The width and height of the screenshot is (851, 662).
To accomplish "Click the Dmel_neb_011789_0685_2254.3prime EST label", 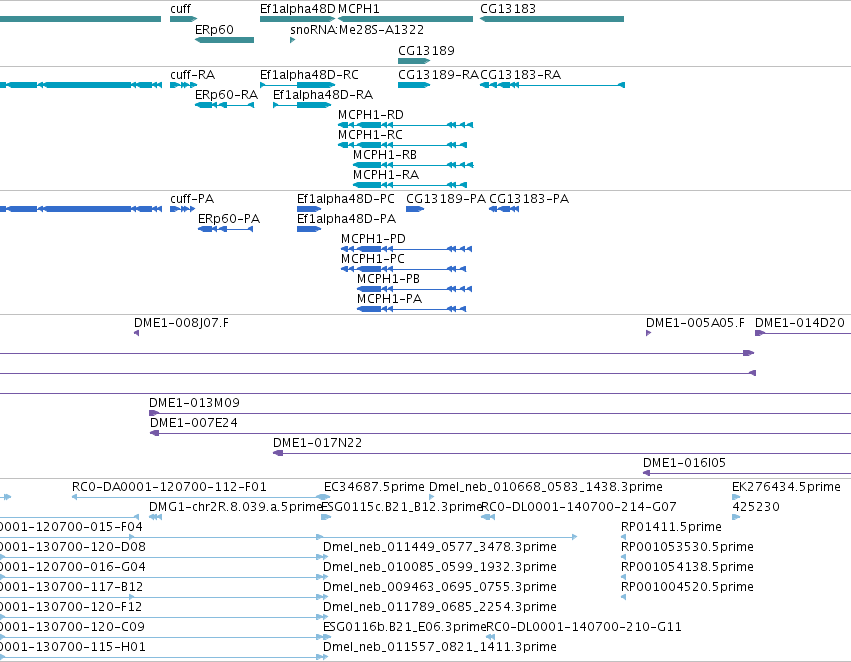I will (440, 608).
